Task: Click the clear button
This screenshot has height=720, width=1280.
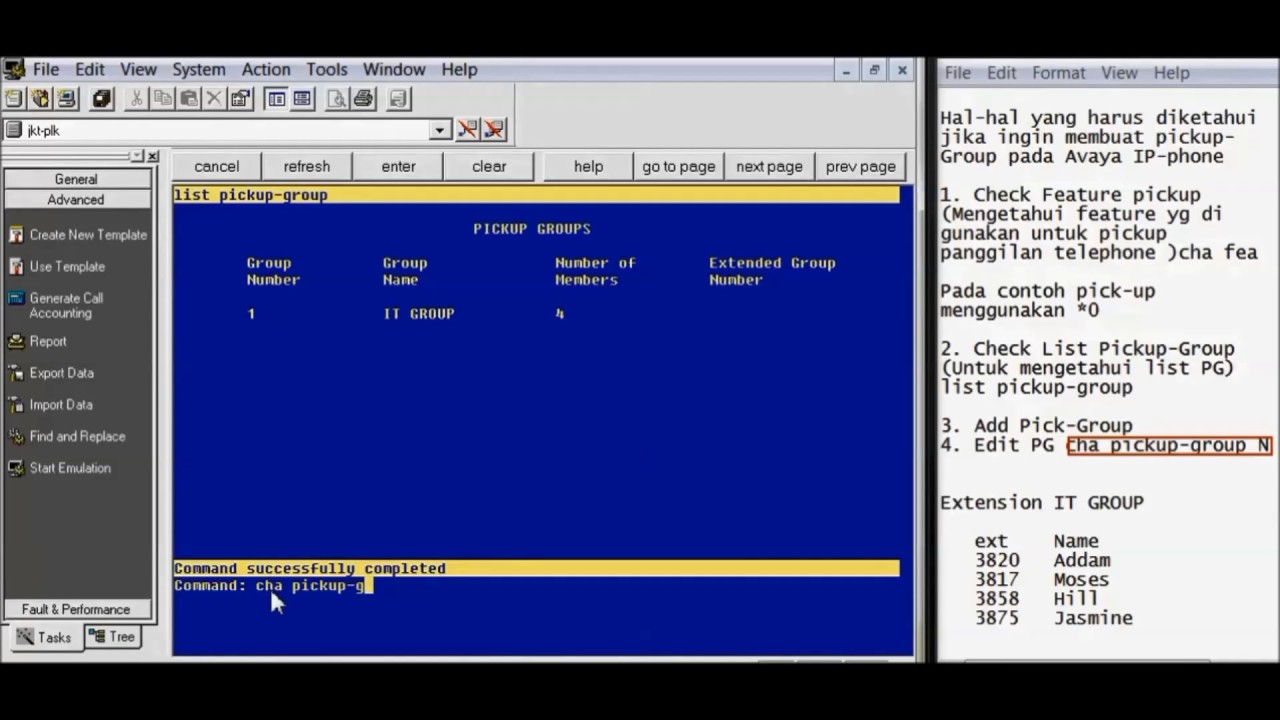Action: click(489, 166)
